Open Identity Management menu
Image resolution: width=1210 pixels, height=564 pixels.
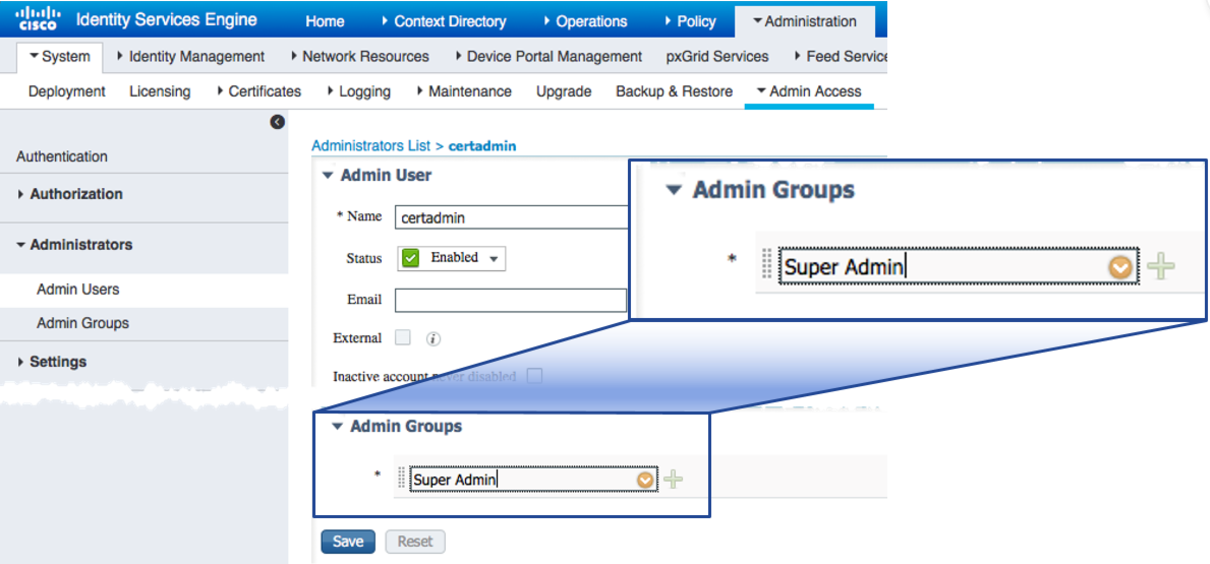coord(190,57)
